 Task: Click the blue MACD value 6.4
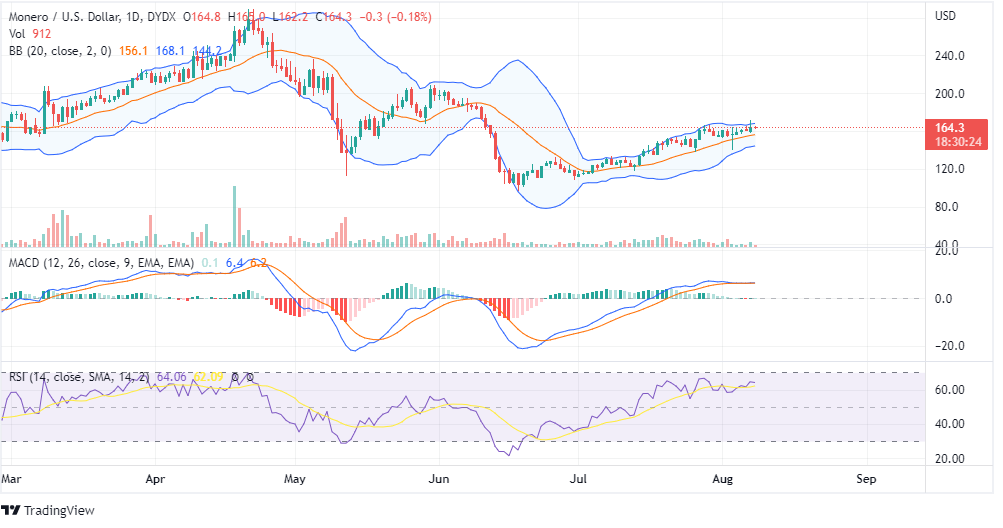tap(234, 262)
